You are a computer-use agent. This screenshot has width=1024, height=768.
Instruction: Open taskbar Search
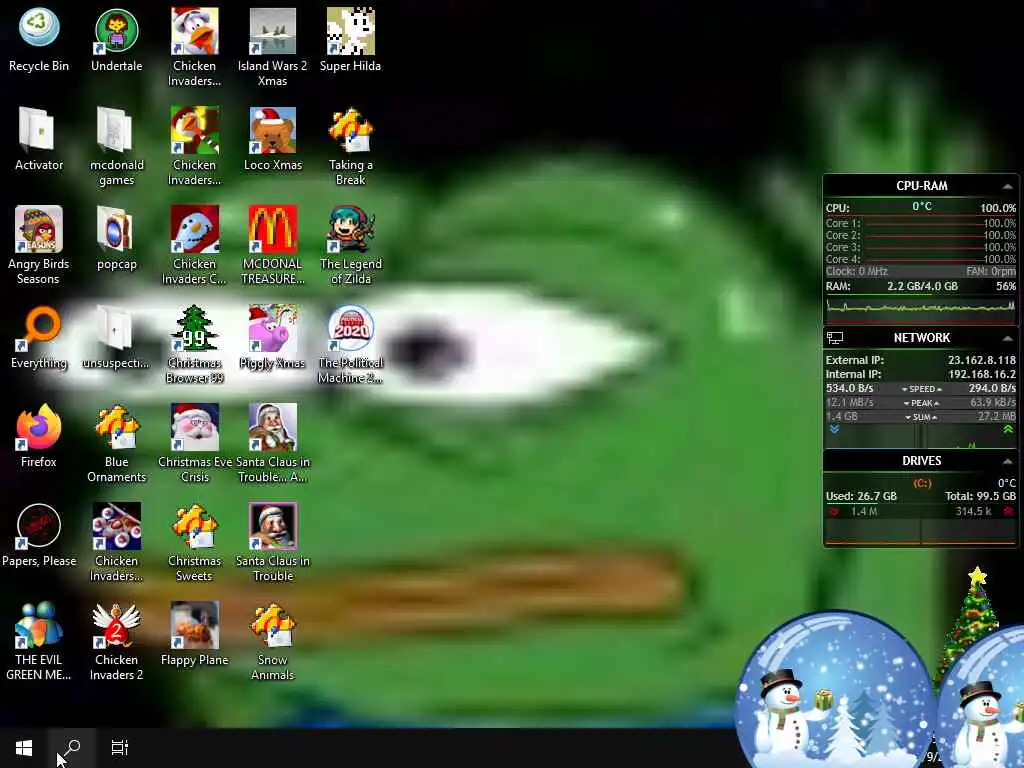[72, 748]
